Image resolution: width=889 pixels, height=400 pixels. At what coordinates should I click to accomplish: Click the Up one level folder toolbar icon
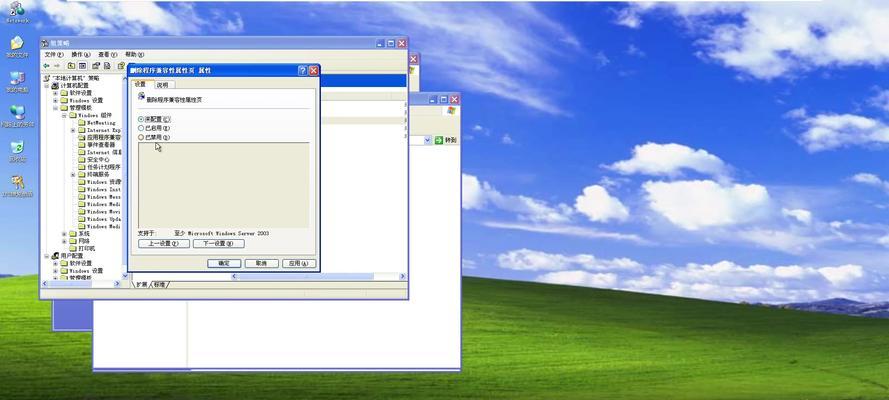(71, 66)
